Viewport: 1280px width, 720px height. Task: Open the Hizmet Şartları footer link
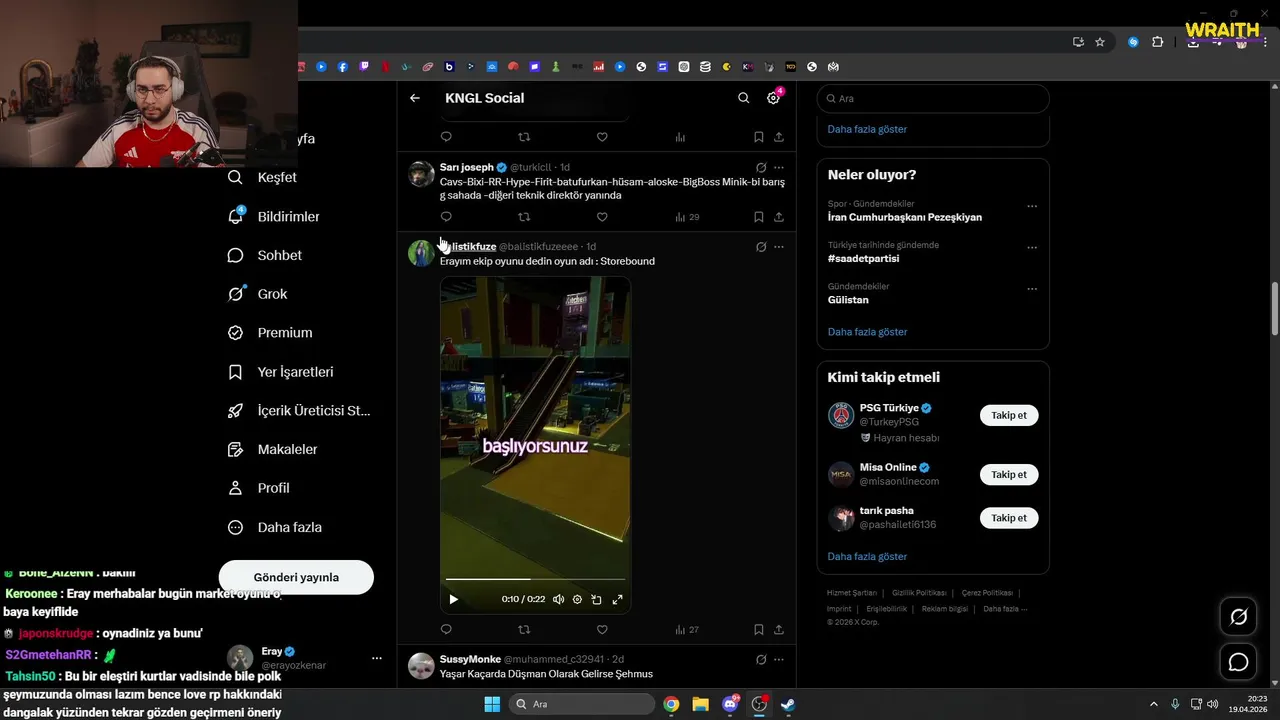click(x=852, y=593)
